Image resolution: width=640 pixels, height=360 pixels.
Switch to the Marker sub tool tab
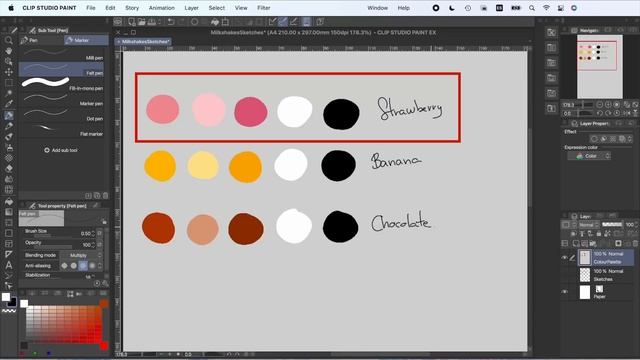pyautogui.click(x=87, y=40)
